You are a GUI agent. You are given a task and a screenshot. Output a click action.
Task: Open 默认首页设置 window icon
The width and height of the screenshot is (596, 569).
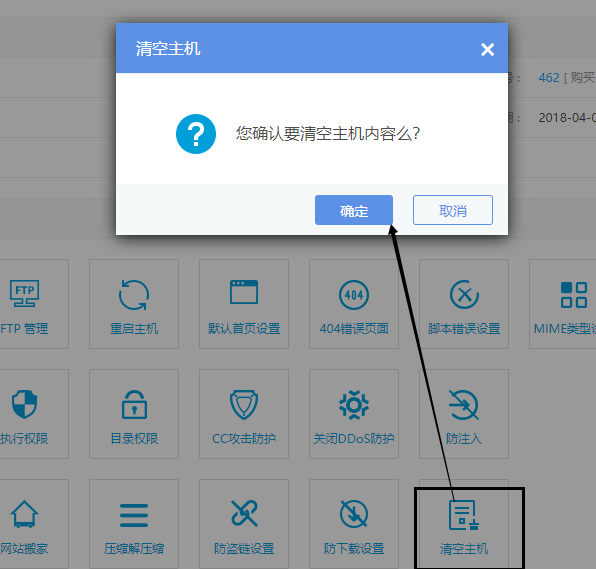coord(244,292)
